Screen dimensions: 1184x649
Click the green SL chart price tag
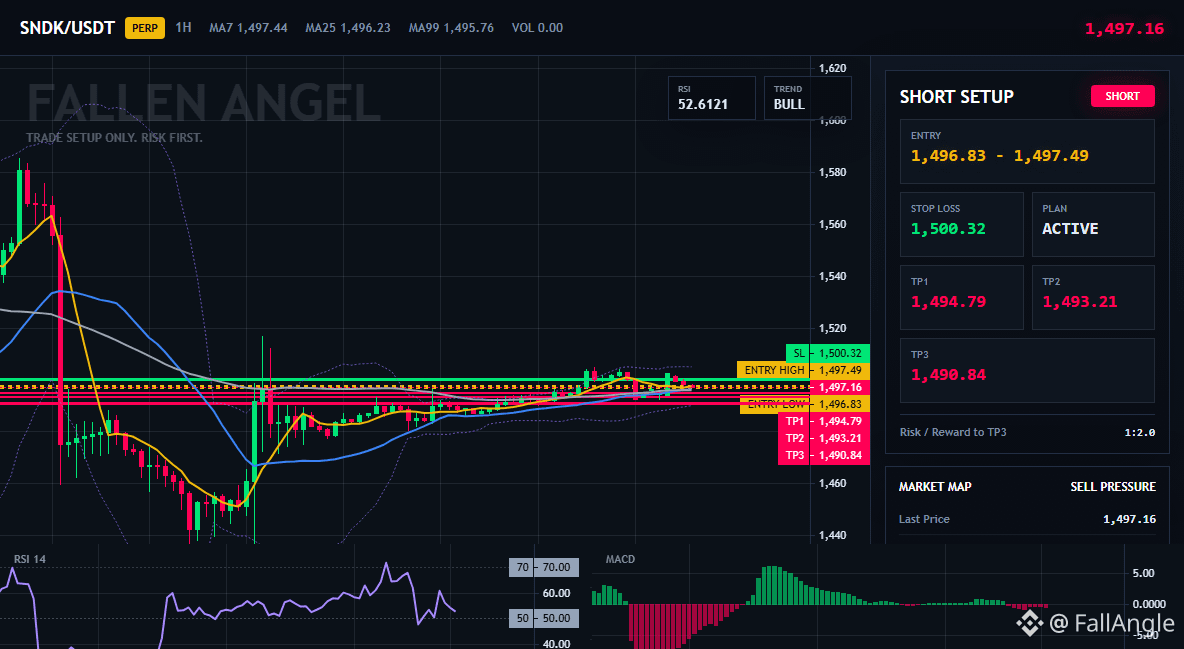tap(828, 353)
